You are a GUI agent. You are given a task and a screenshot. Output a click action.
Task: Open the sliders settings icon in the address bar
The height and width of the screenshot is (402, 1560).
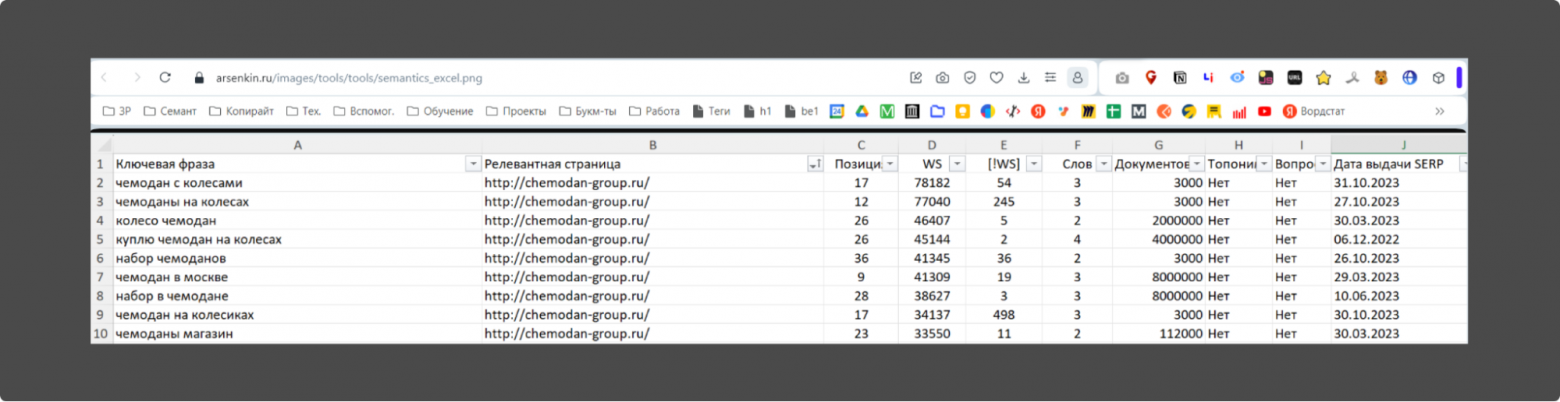[x=1050, y=77]
